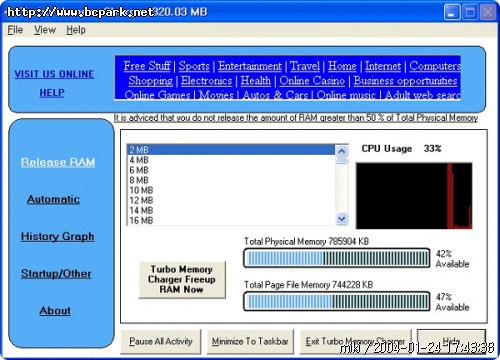Open the Startup/Other section
Image resolution: width=500 pixels, height=360 pixels.
click(x=56, y=274)
